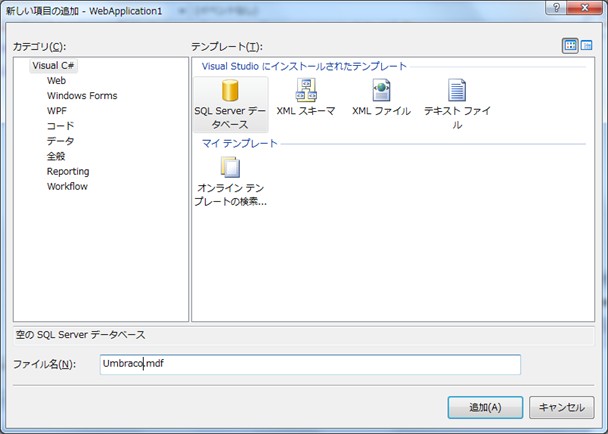Click Visual Studio にインストールされたテンプレート header
This screenshot has width=608, height=434.
coord(304,66)
